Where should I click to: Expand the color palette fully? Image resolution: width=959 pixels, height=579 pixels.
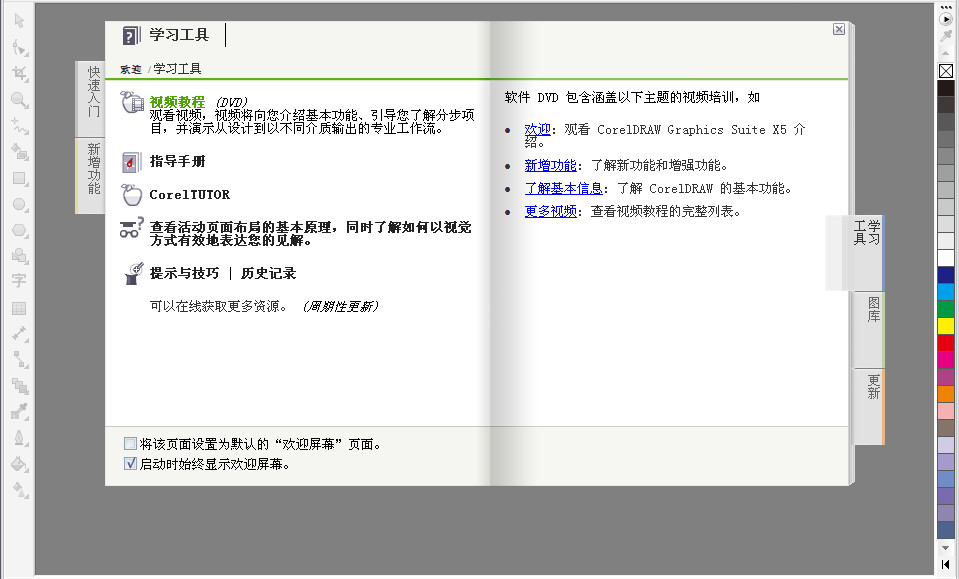click(x=946, y=564)
